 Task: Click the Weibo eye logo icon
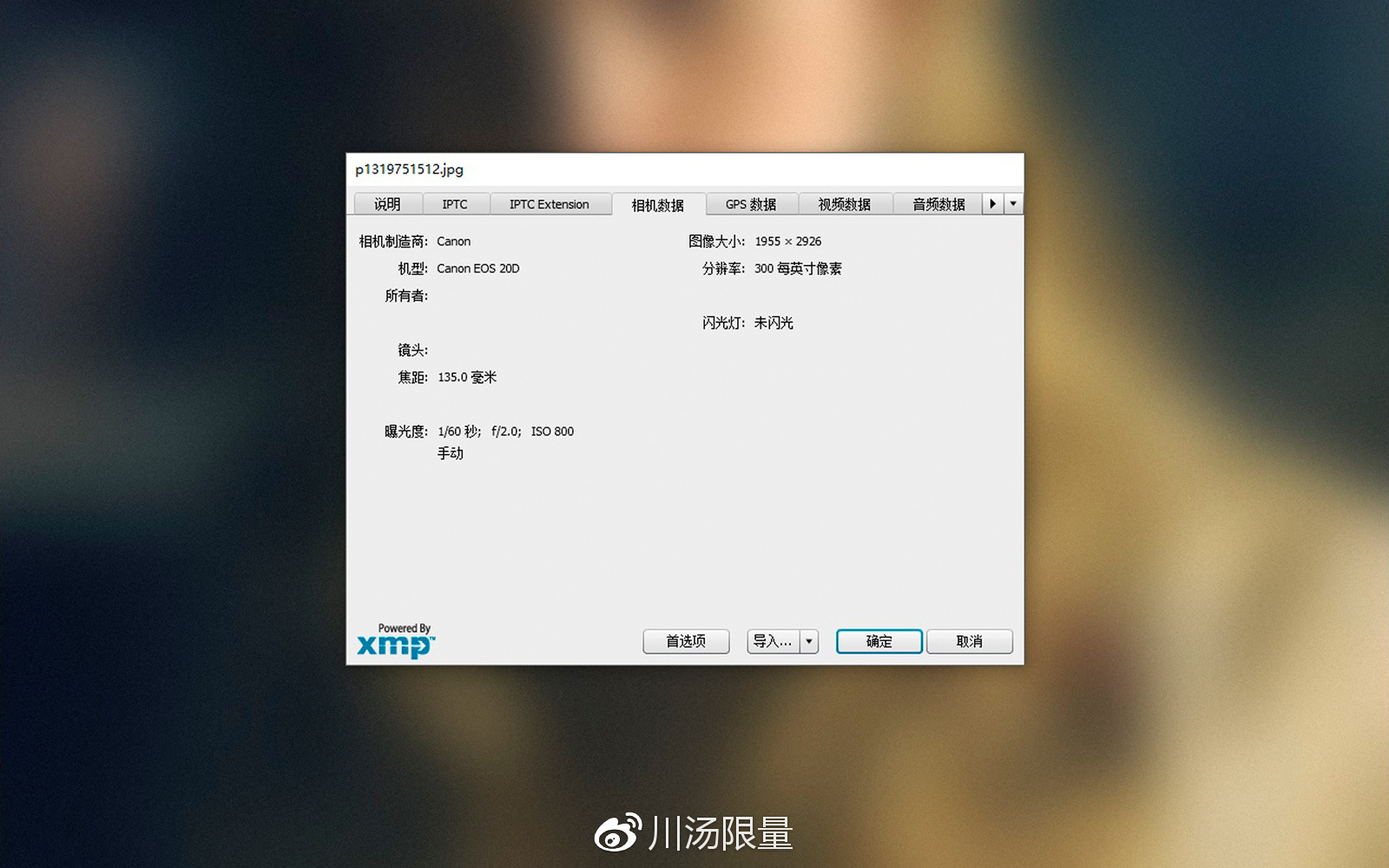pyautogui.click(x=618, y=833)
